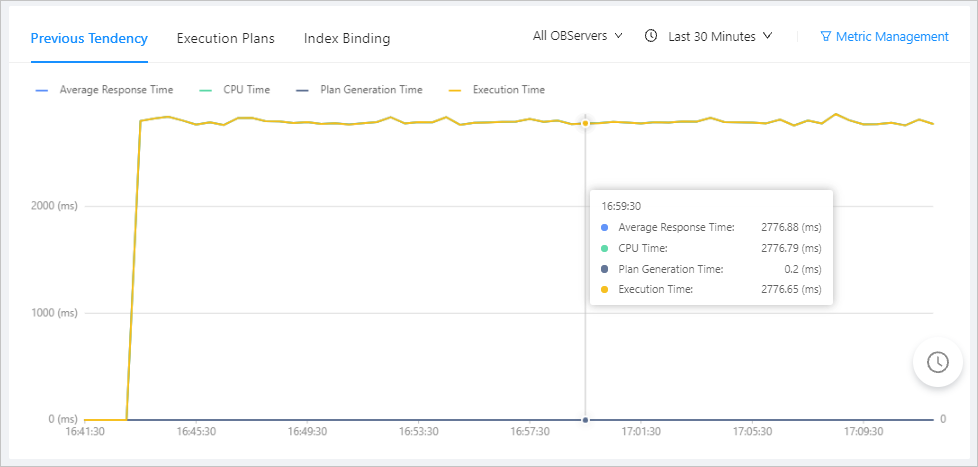
Task: Click the floating clock history icon
Action: (938, 362)
